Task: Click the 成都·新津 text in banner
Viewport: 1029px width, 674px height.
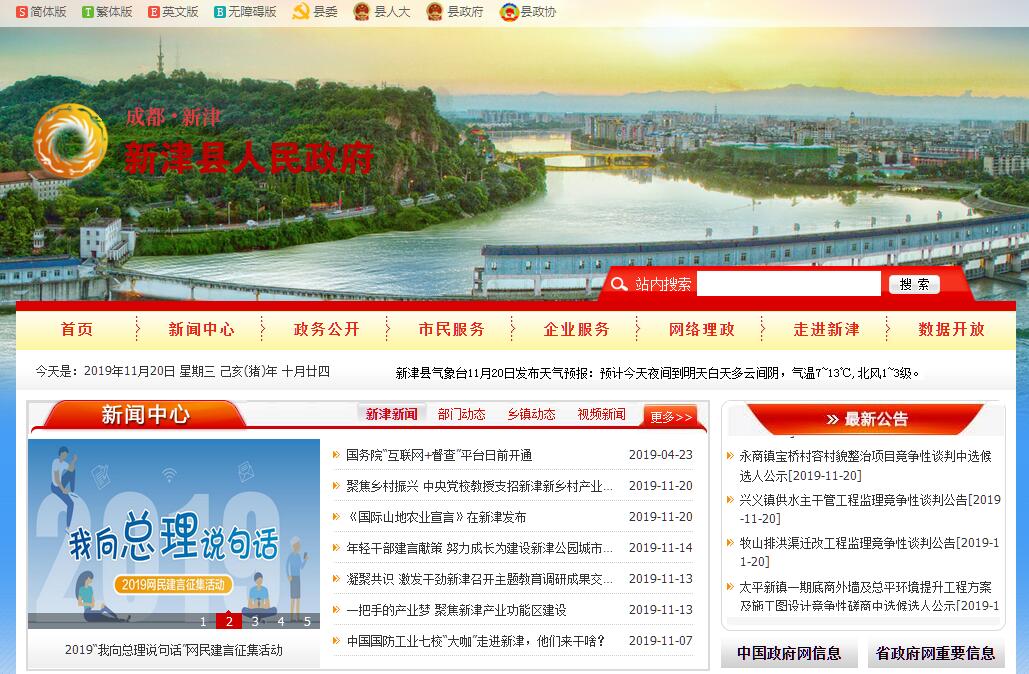Action: click(173, 117)
